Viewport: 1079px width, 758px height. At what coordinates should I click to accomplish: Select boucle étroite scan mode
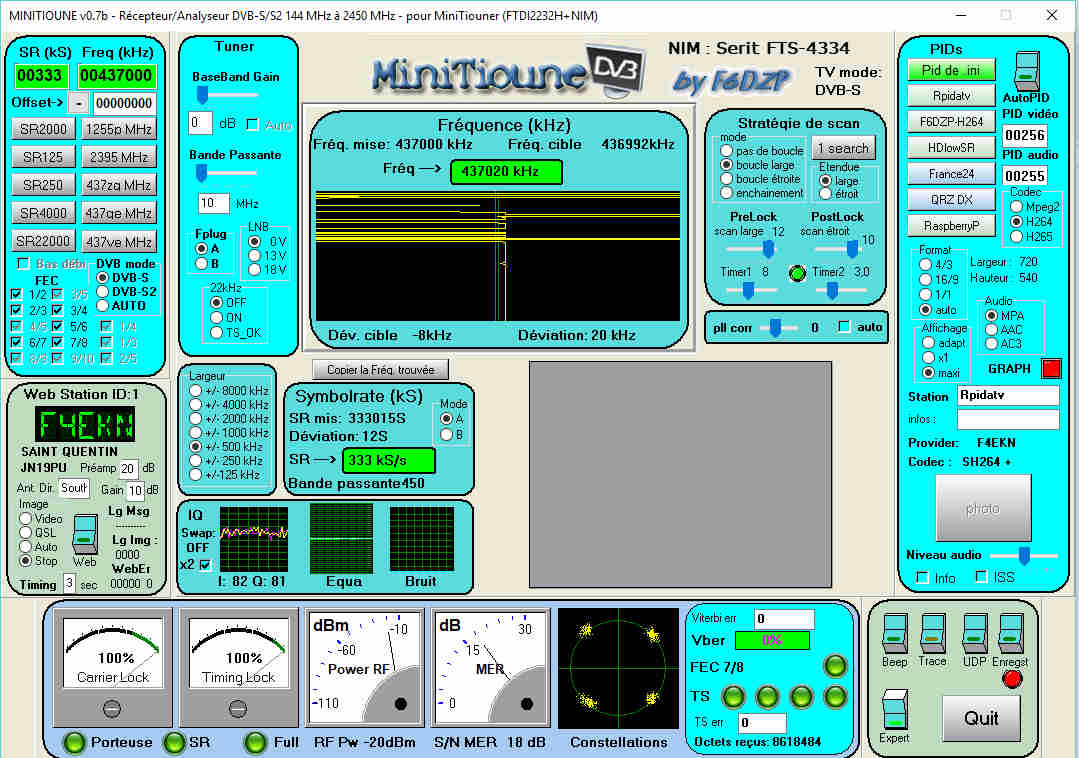[727, 179]
